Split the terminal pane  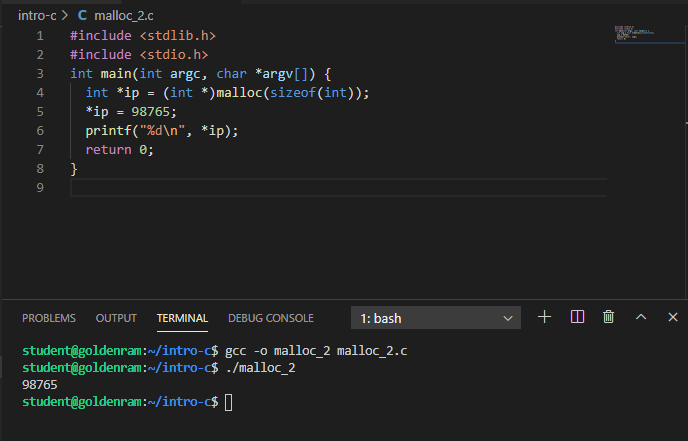[x=577, y=317]
